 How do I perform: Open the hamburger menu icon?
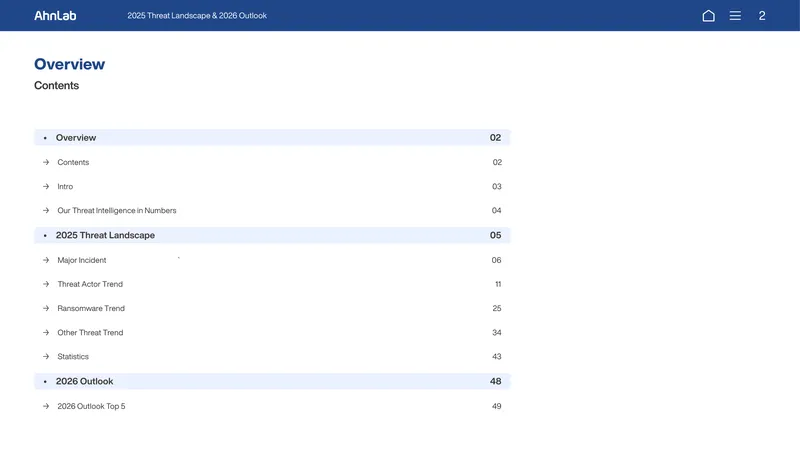tap(735, 16)
